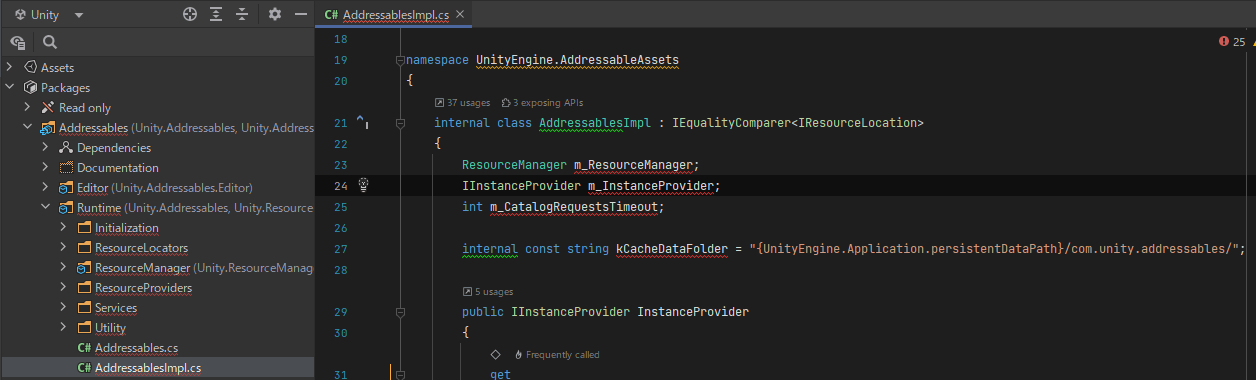Click the Frequently called hint
1256x380 pixels.
coord(556,354)
